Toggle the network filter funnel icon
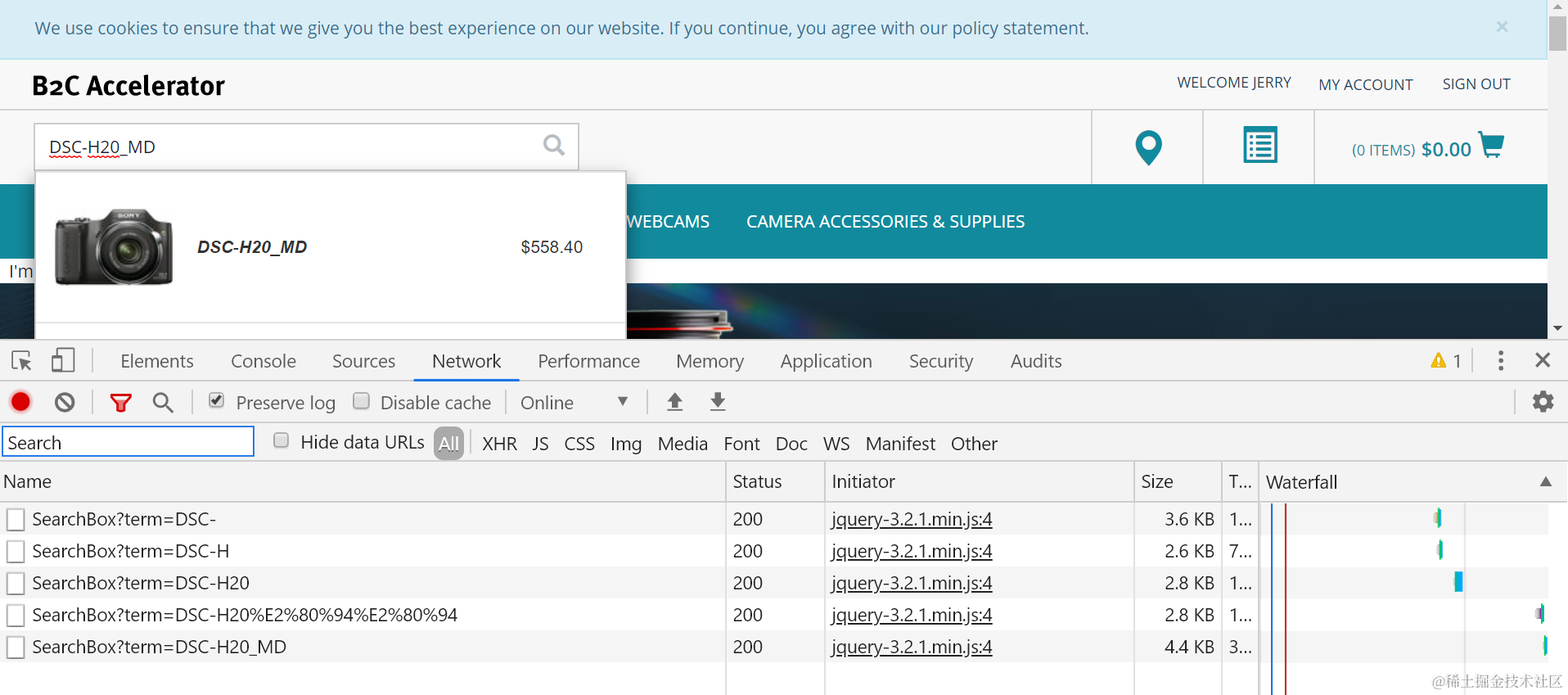This screenshot has width=1568, height=695. tap(121, 402)
